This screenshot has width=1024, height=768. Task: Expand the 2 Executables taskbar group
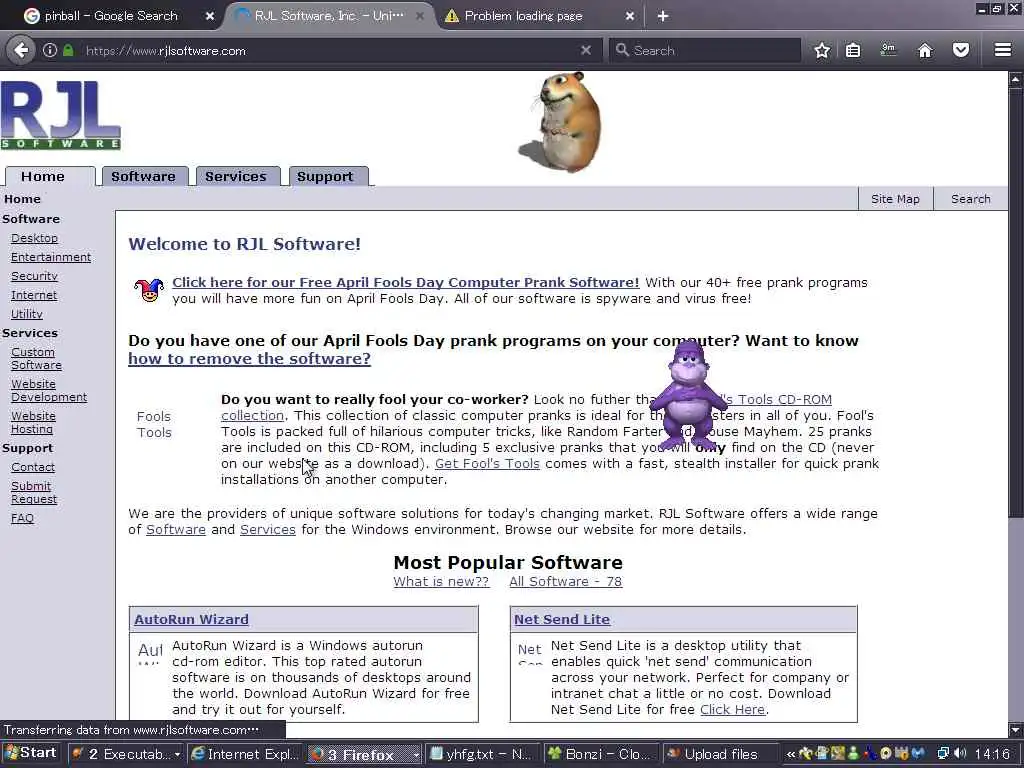(126, 754)
